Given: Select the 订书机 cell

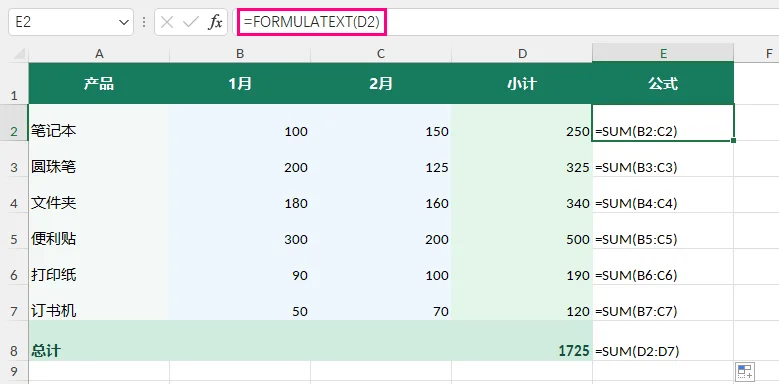Looking at the screenshot, I should [99, 303].
